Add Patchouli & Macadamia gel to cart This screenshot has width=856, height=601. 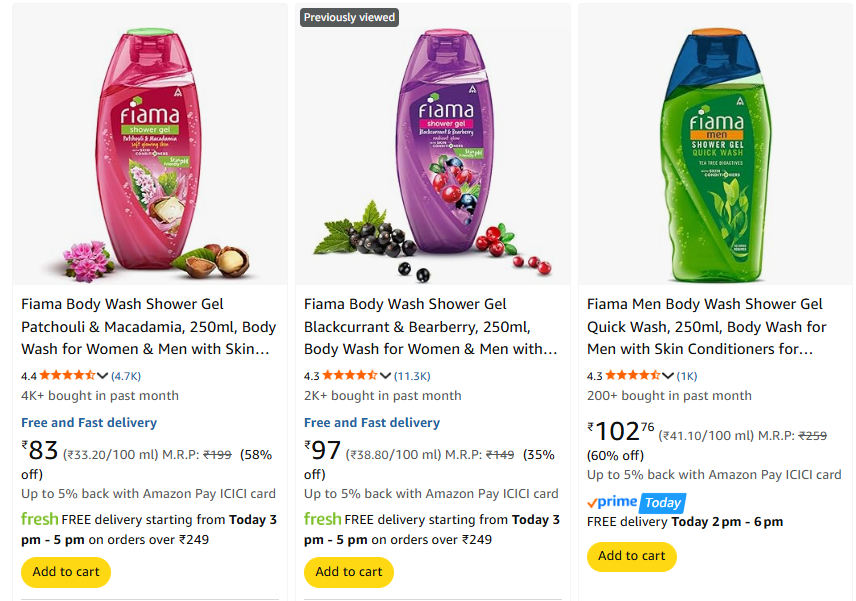[x=66, y=572]
